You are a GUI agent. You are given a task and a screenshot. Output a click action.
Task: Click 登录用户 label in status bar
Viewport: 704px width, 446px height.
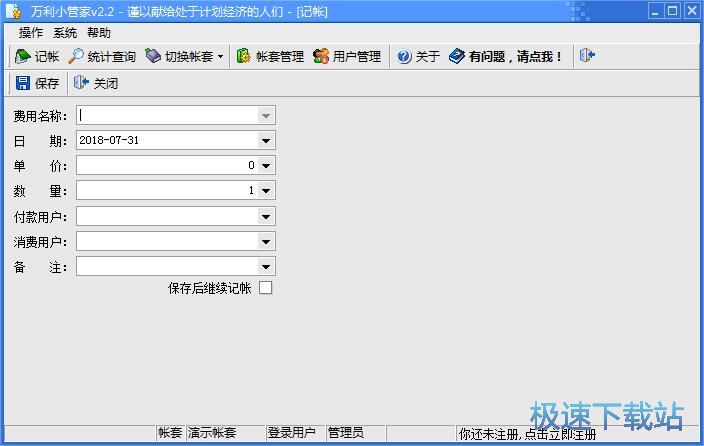[291, 433]
